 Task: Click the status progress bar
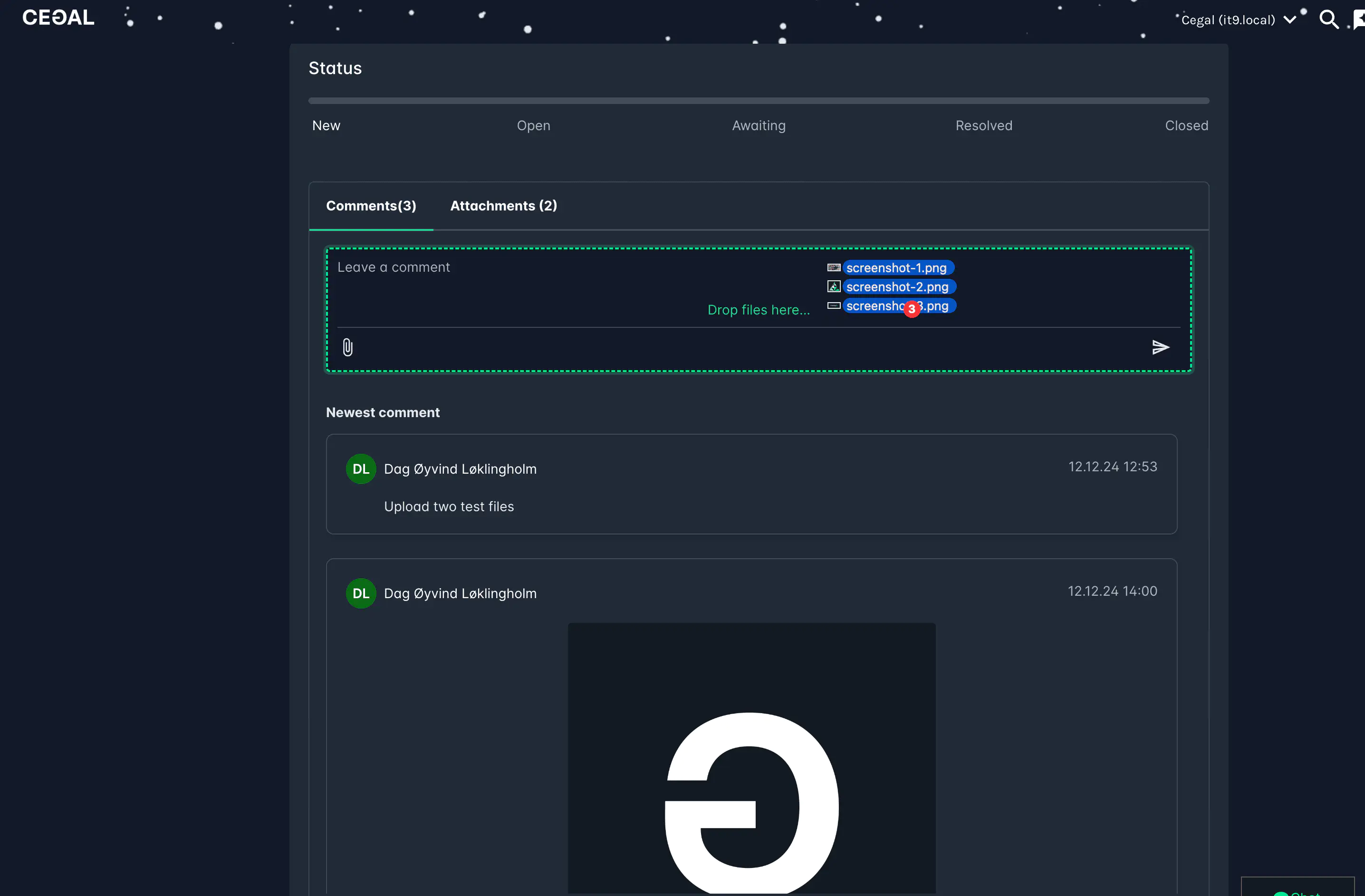point(758,101)
